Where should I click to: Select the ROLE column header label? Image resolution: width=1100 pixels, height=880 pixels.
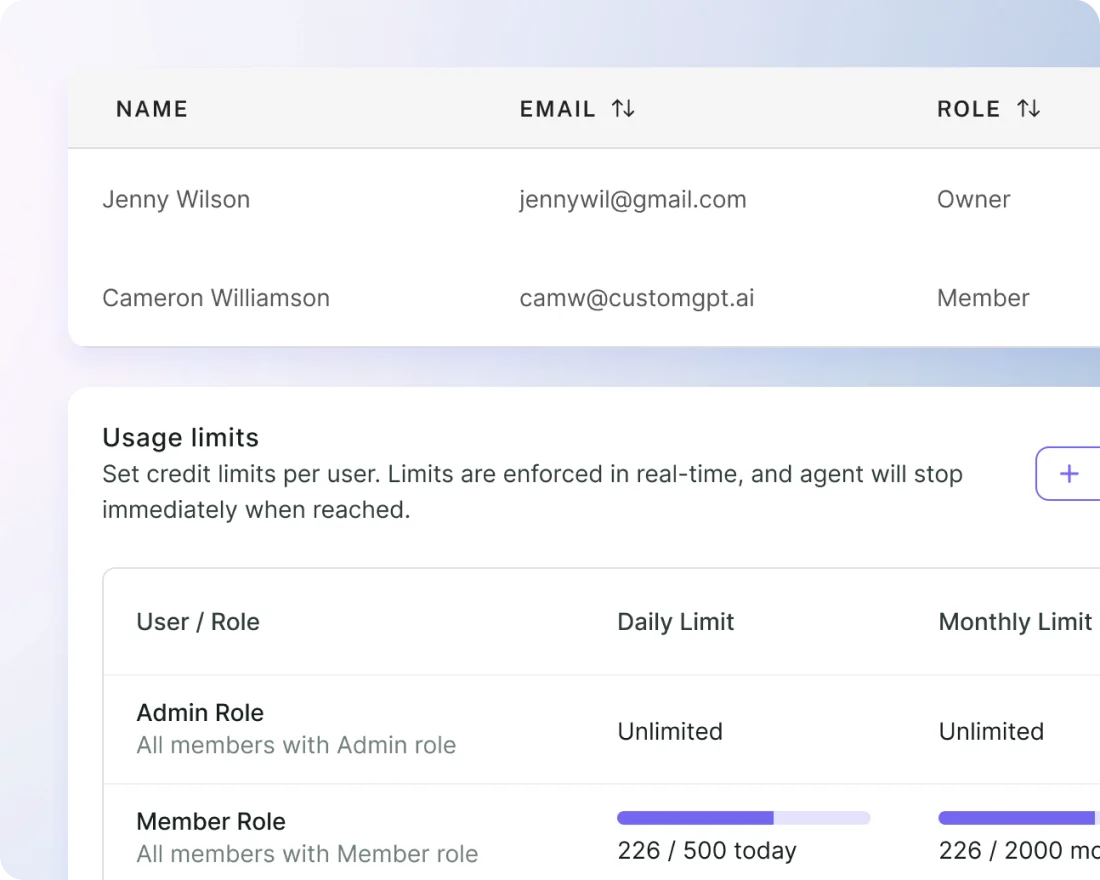point(969,109)
